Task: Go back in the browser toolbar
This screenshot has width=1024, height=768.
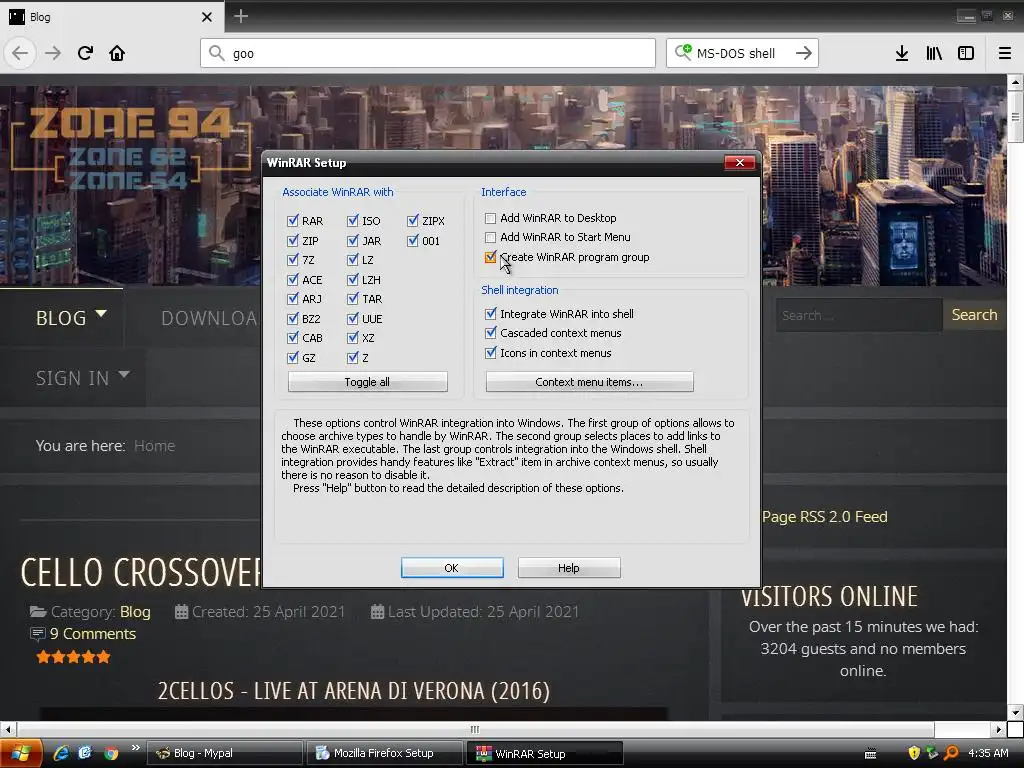Action: click(20, 53)
